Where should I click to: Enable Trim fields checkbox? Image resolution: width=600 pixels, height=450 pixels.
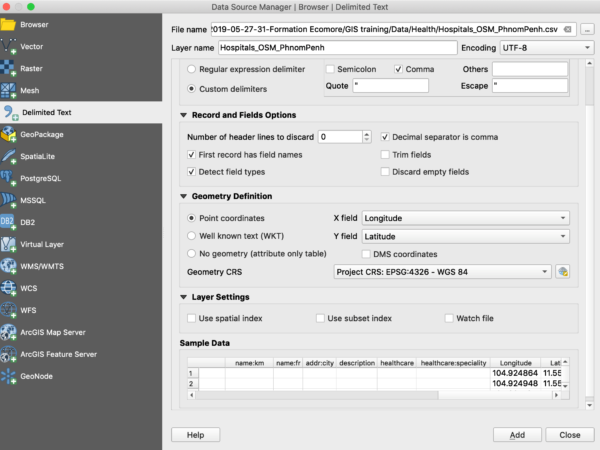coord(385,155)
